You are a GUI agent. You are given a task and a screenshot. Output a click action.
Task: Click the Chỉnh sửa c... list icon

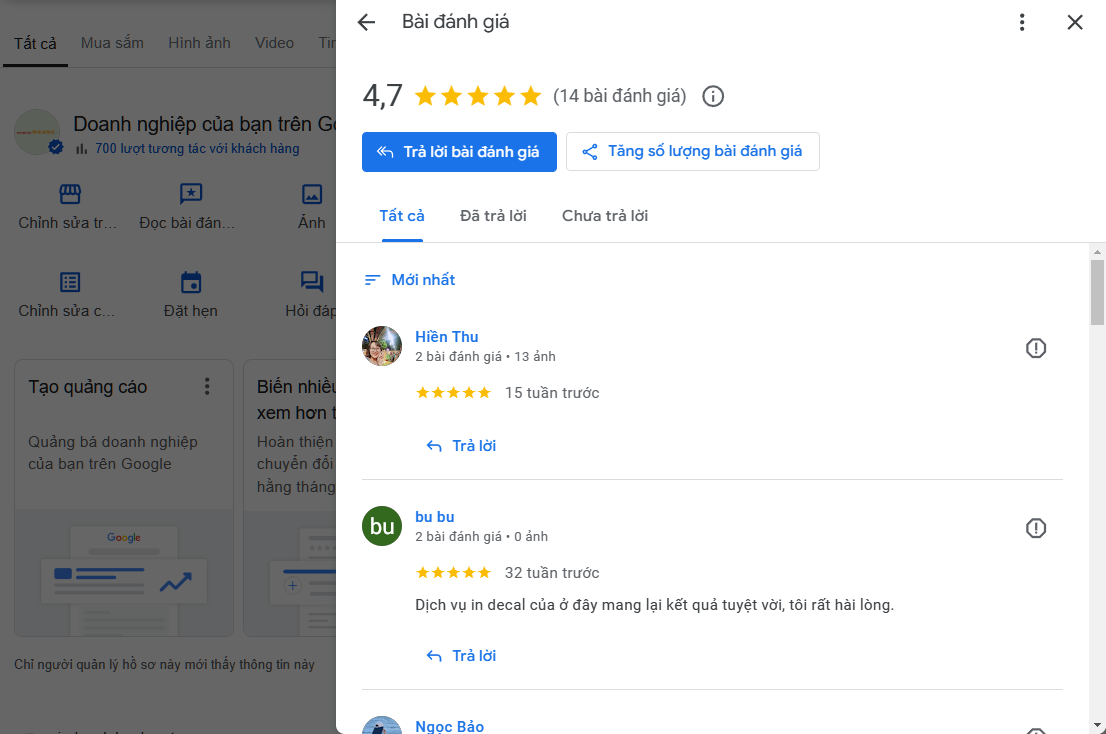click(x=70, y=282)
